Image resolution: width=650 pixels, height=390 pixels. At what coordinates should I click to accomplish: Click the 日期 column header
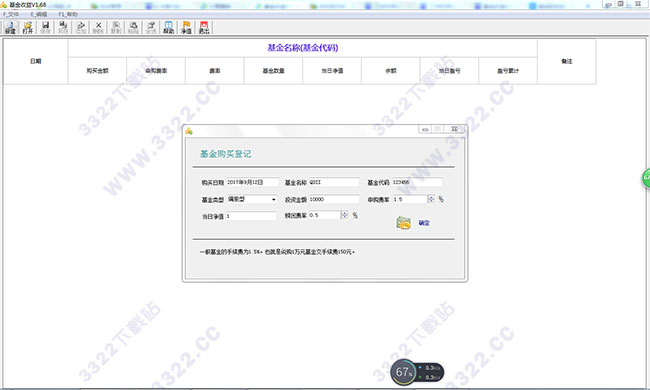click(x=36, y=61)
